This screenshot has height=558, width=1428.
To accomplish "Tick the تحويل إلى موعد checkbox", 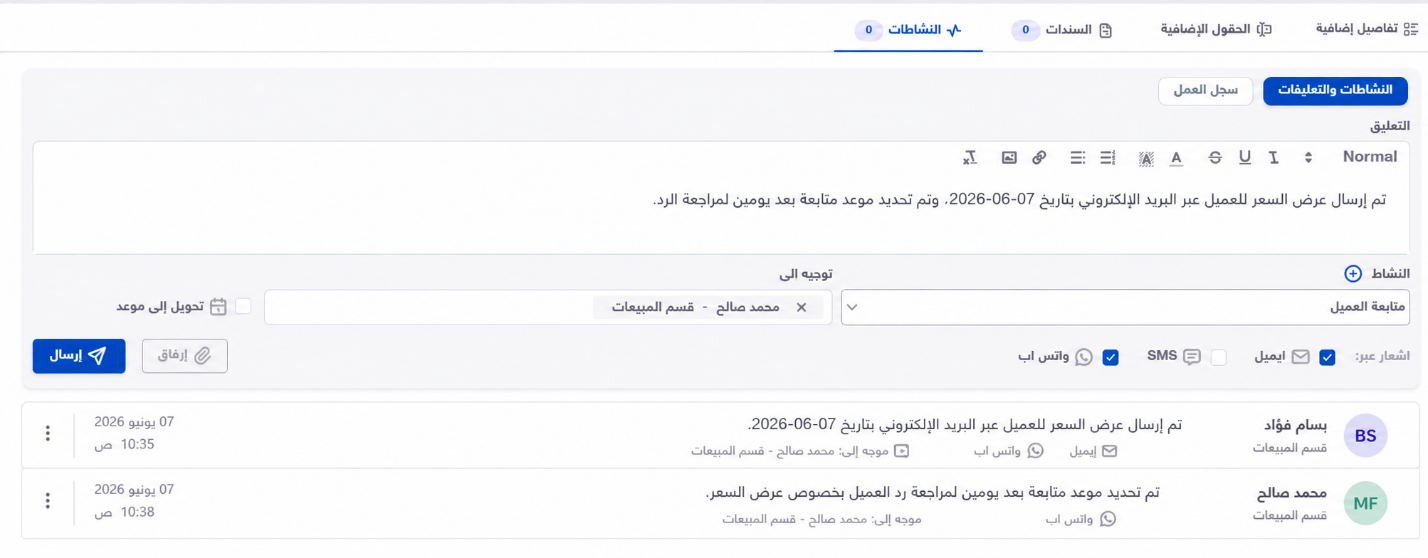I will (243, 307).
